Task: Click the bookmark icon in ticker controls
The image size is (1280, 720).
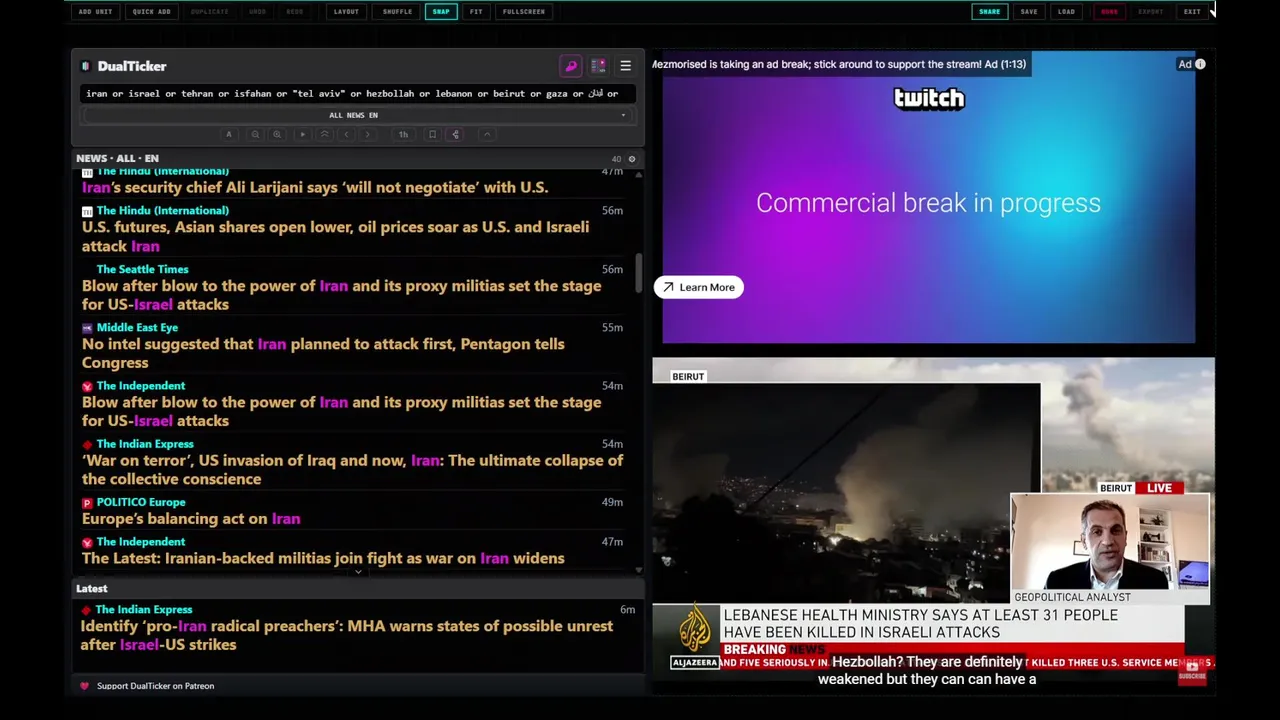Action: coord(432,134)
